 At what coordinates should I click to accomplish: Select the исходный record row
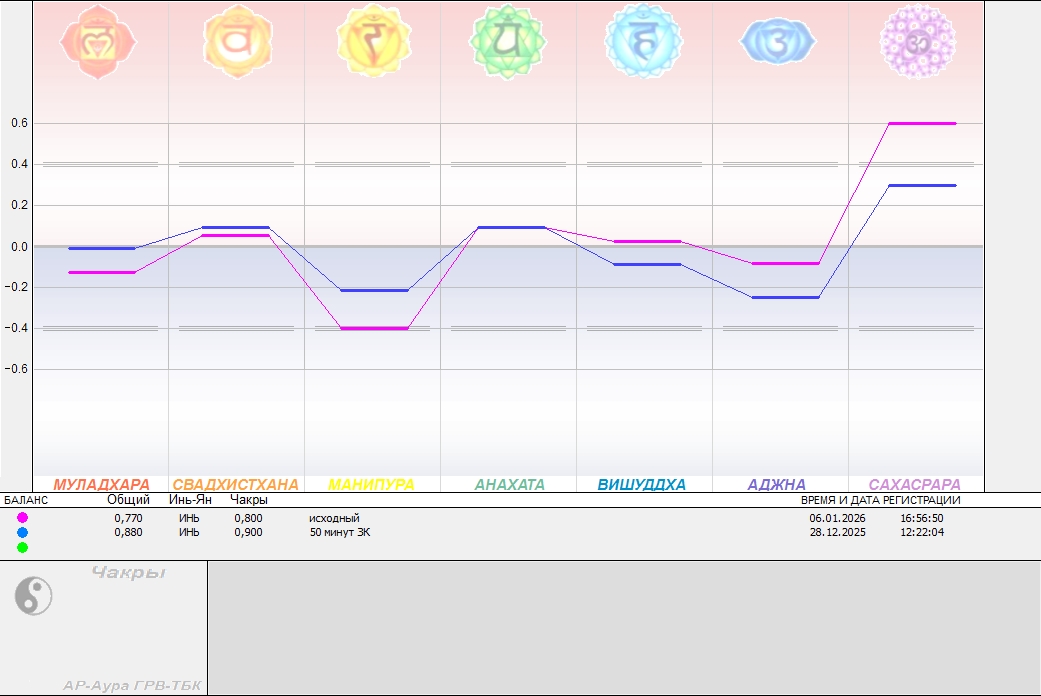[334, 518]
